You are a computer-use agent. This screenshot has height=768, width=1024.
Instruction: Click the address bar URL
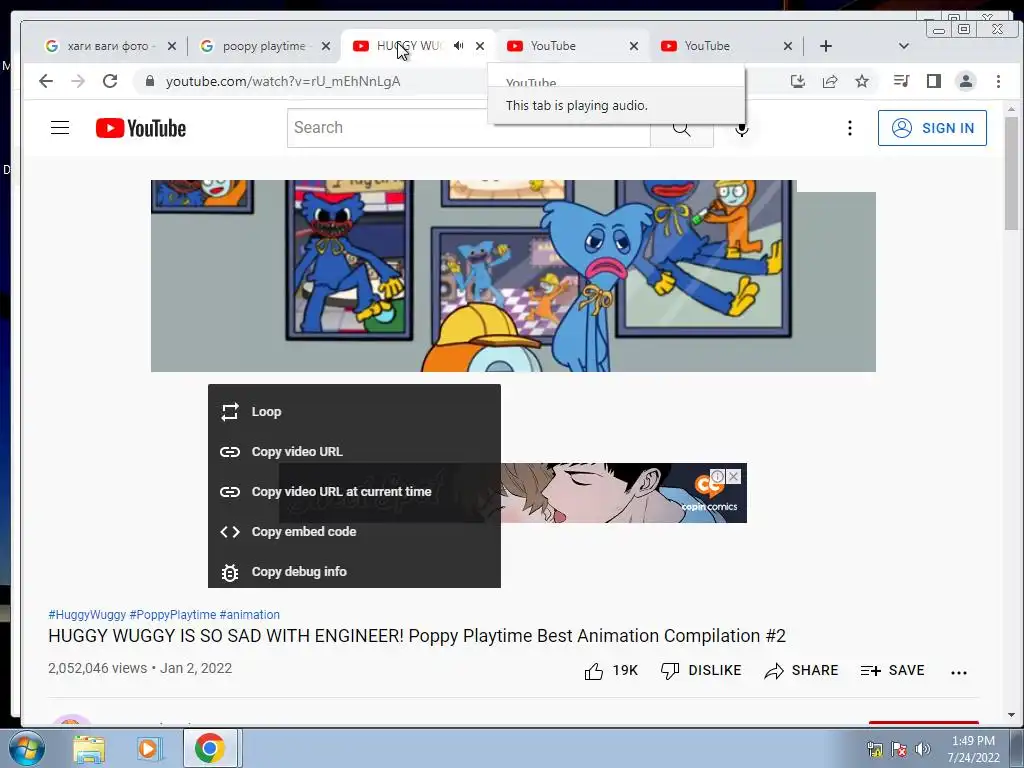pos(283,82)
